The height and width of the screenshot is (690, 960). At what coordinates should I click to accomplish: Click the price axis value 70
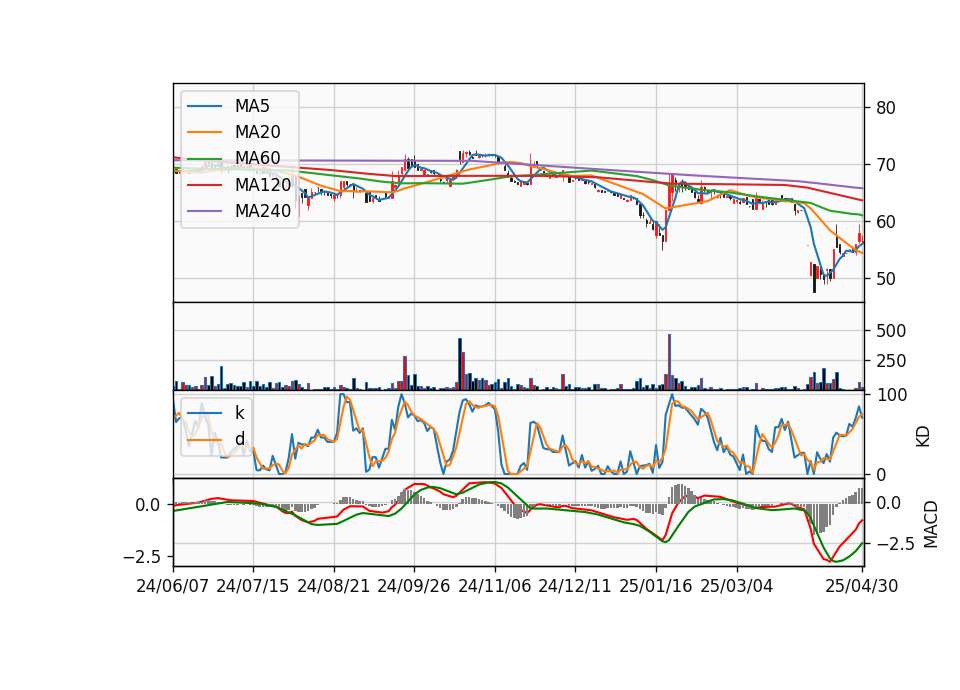(x=886, y=165)
